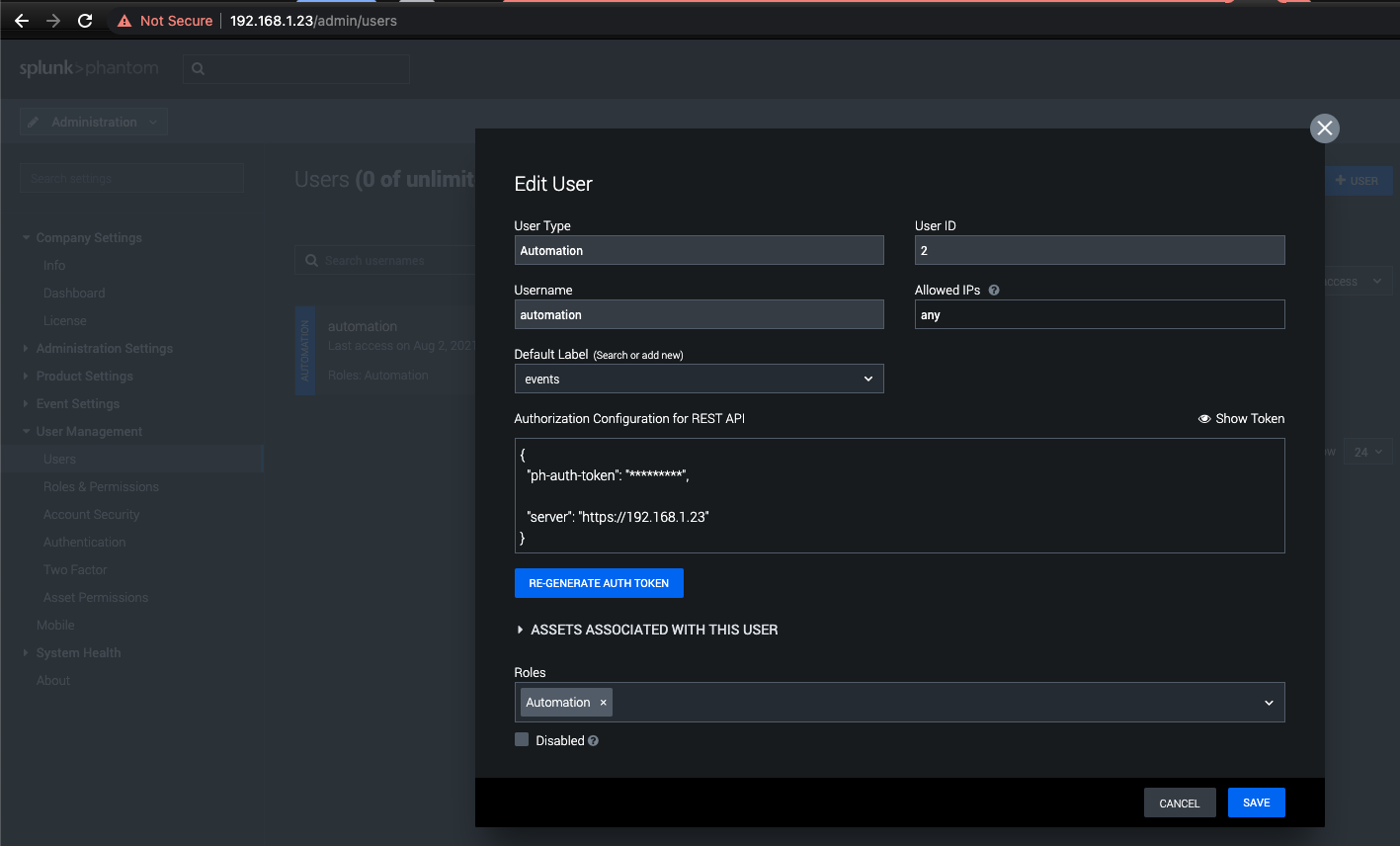Screen dimensions: 1400x846
Task: Close the Edit User dialog
Action: [x=1324, y=128]
